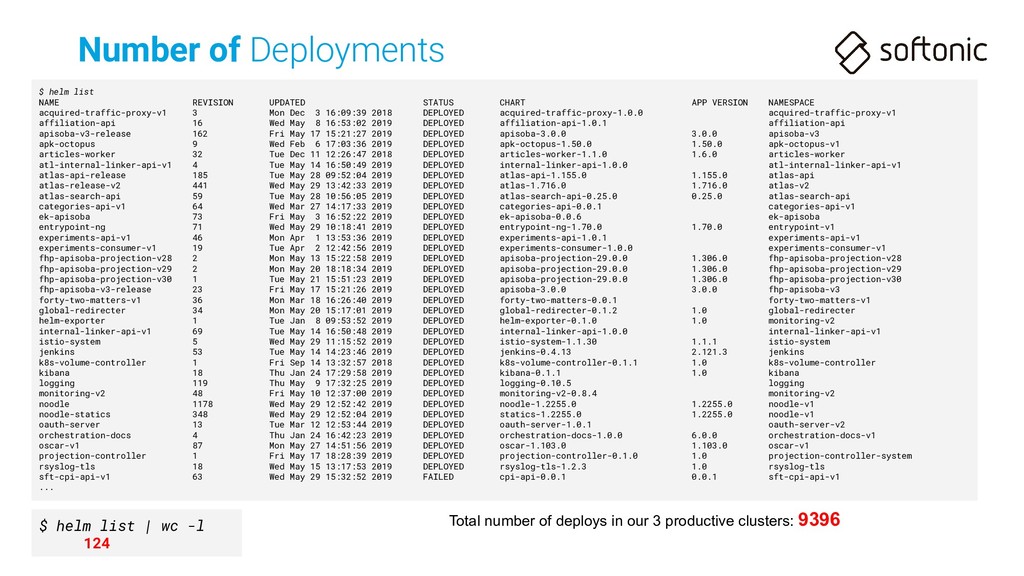Select the 'jenkins' release name

click(x=56, y=353)
